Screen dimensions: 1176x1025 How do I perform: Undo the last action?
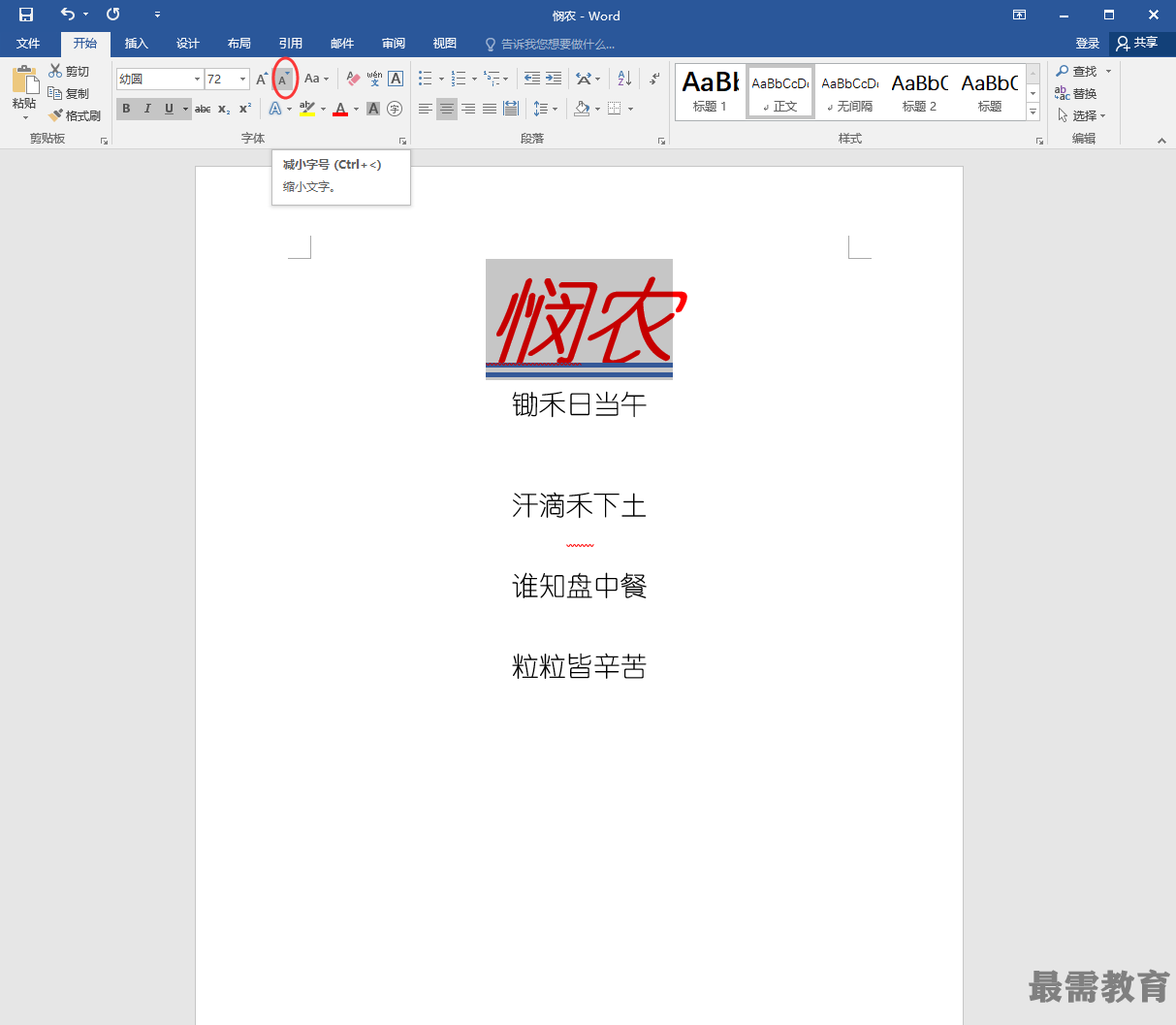67,15
